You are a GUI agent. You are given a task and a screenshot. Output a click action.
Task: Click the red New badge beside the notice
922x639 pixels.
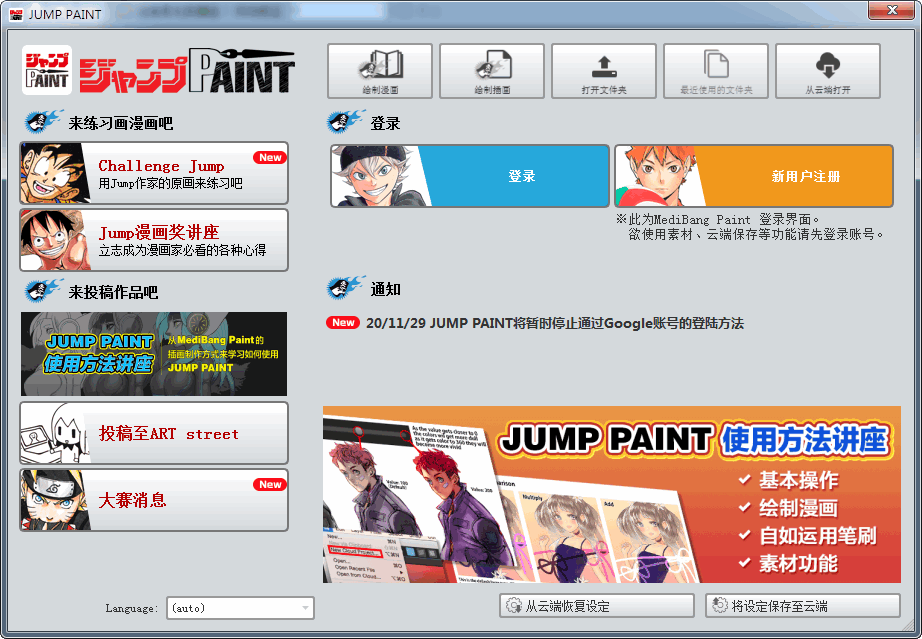(x=343, y=323)
